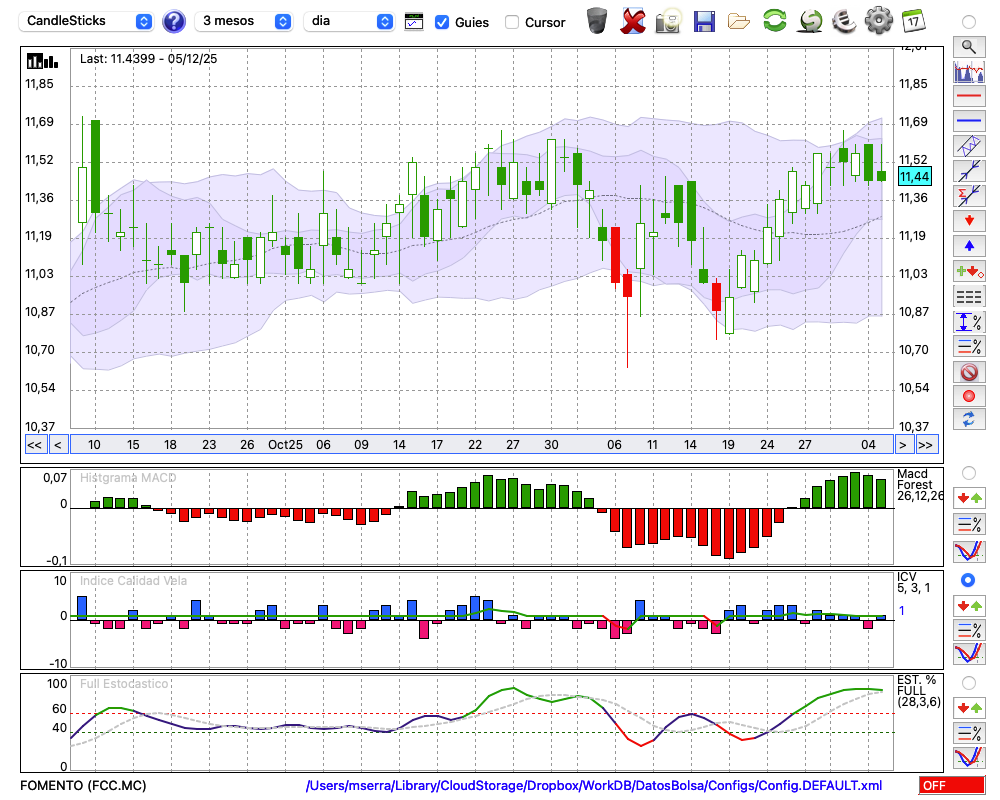Click the EST. % FULL (28,3,6) label
Screen dimensions: 1000x800
[x=918, y=691]
